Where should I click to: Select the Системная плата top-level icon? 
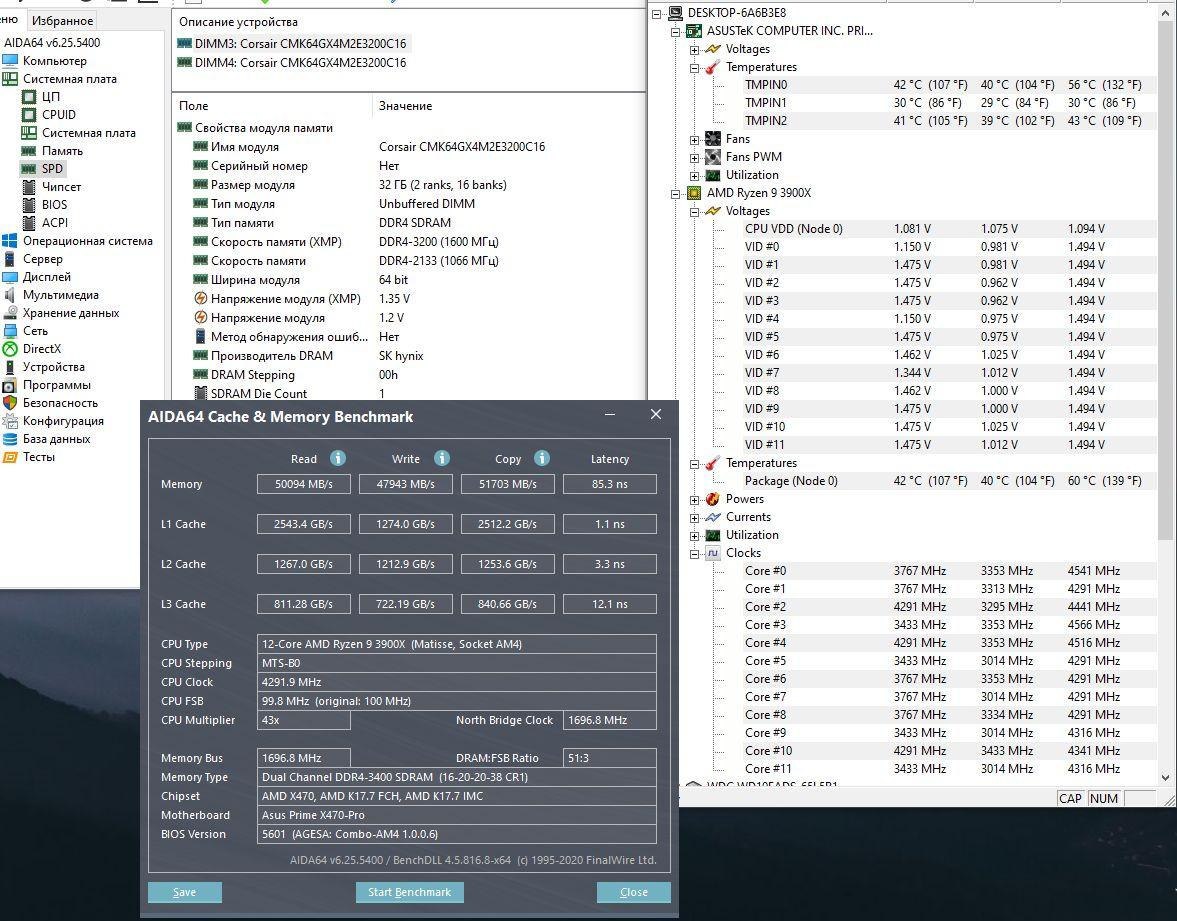10,79
